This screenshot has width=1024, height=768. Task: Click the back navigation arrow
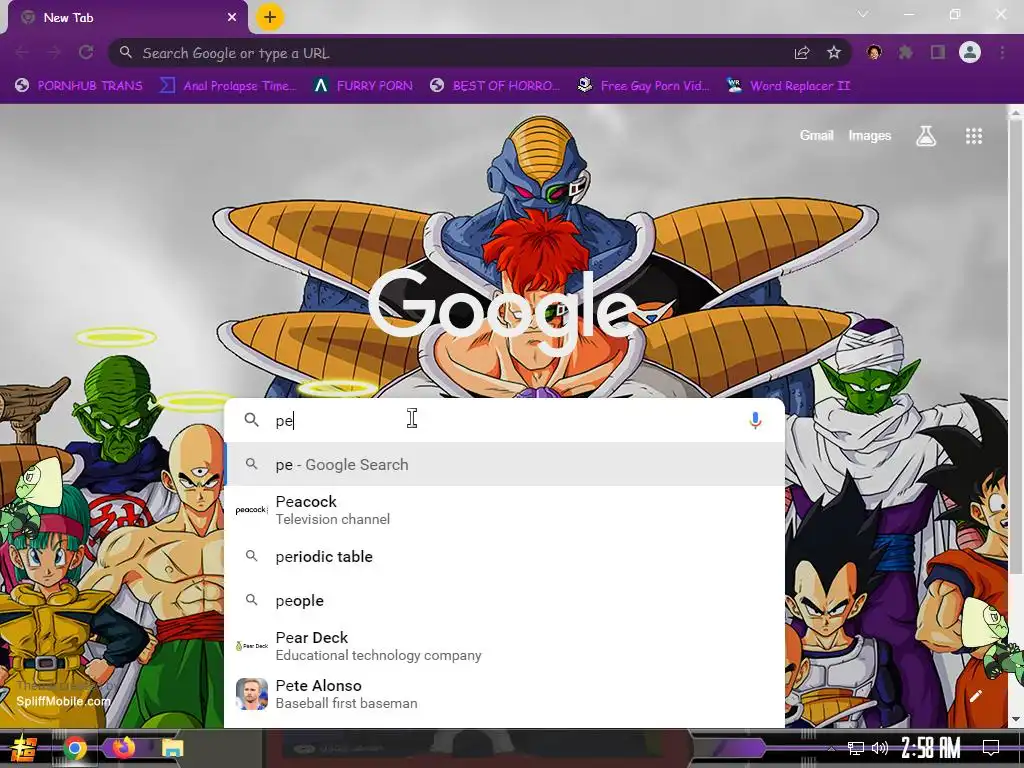[22, 52]
